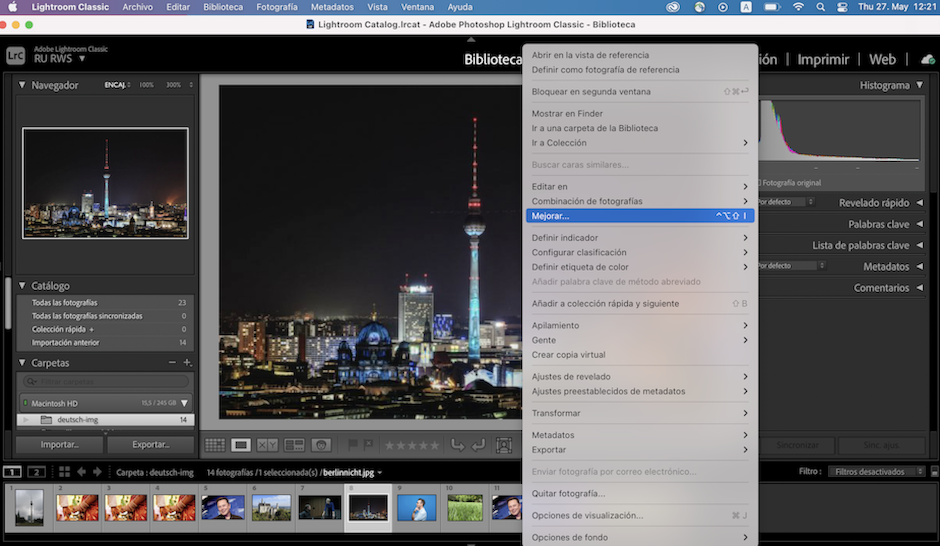The image size is (940, 546).
Task: Collapse the Navegador panel
Action: click(x=23, y=86)
